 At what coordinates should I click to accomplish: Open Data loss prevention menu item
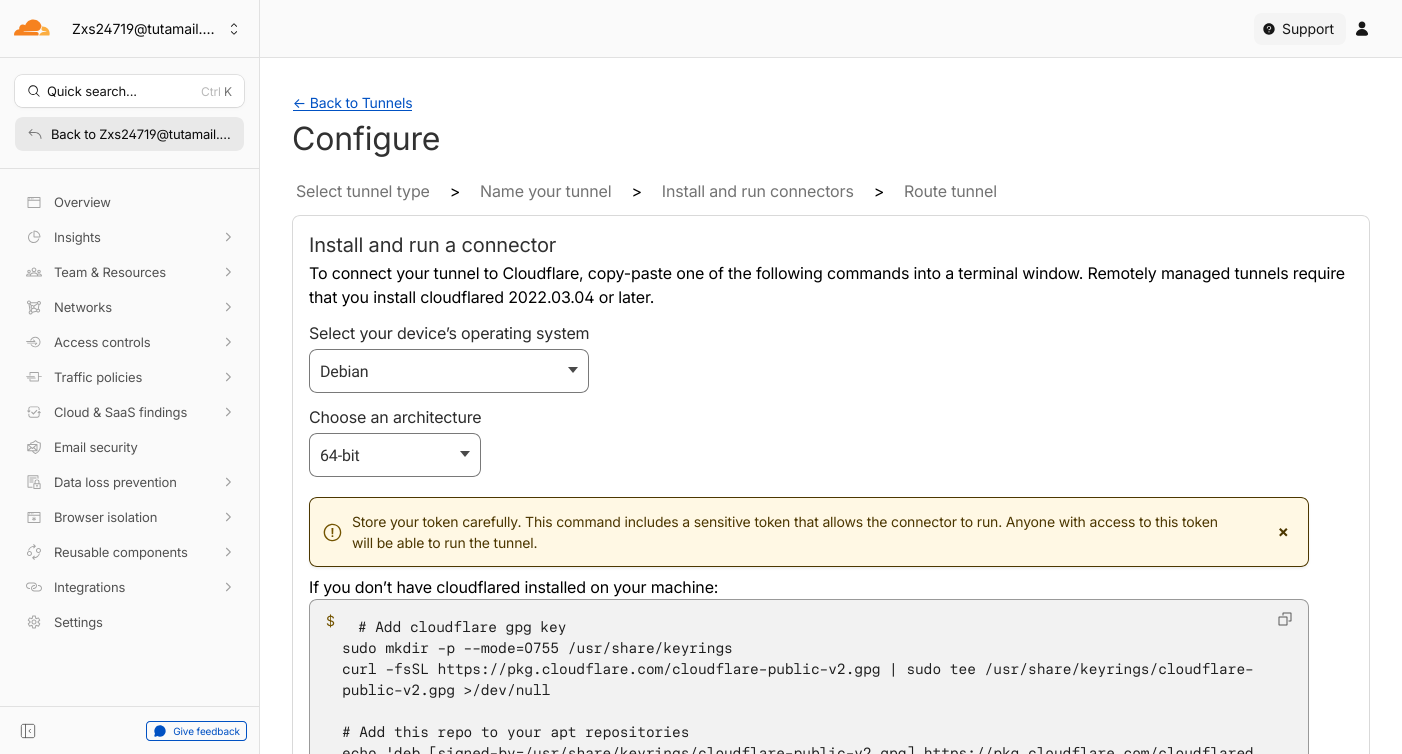click(129, 482)
